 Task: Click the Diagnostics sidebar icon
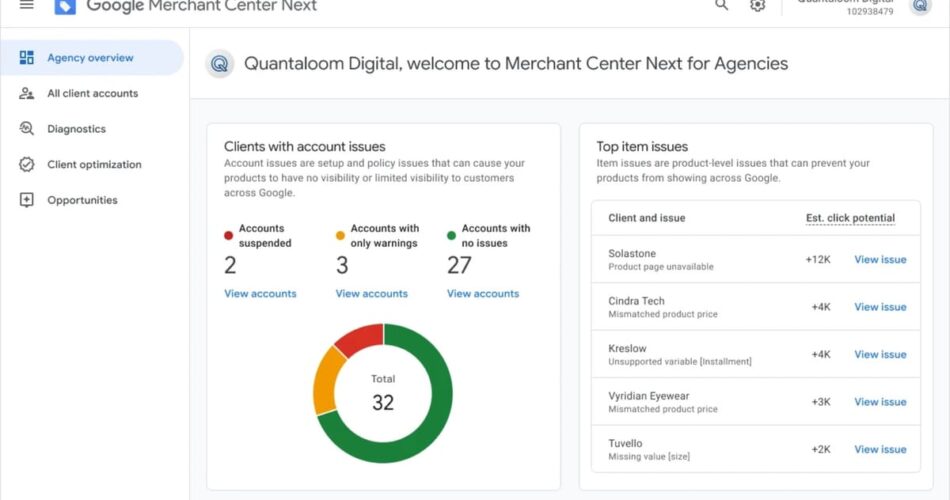click(x=27, y=129)
